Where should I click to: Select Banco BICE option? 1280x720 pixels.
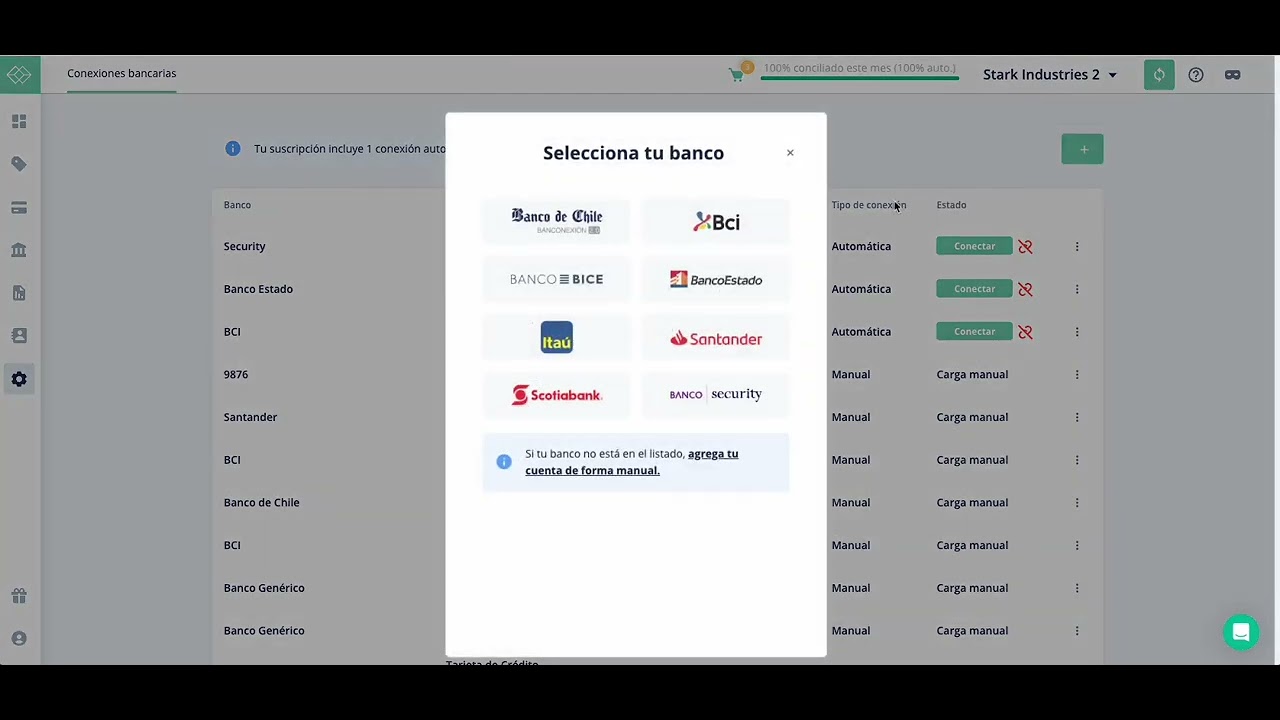pyautogui.click(x=556, y=279)
